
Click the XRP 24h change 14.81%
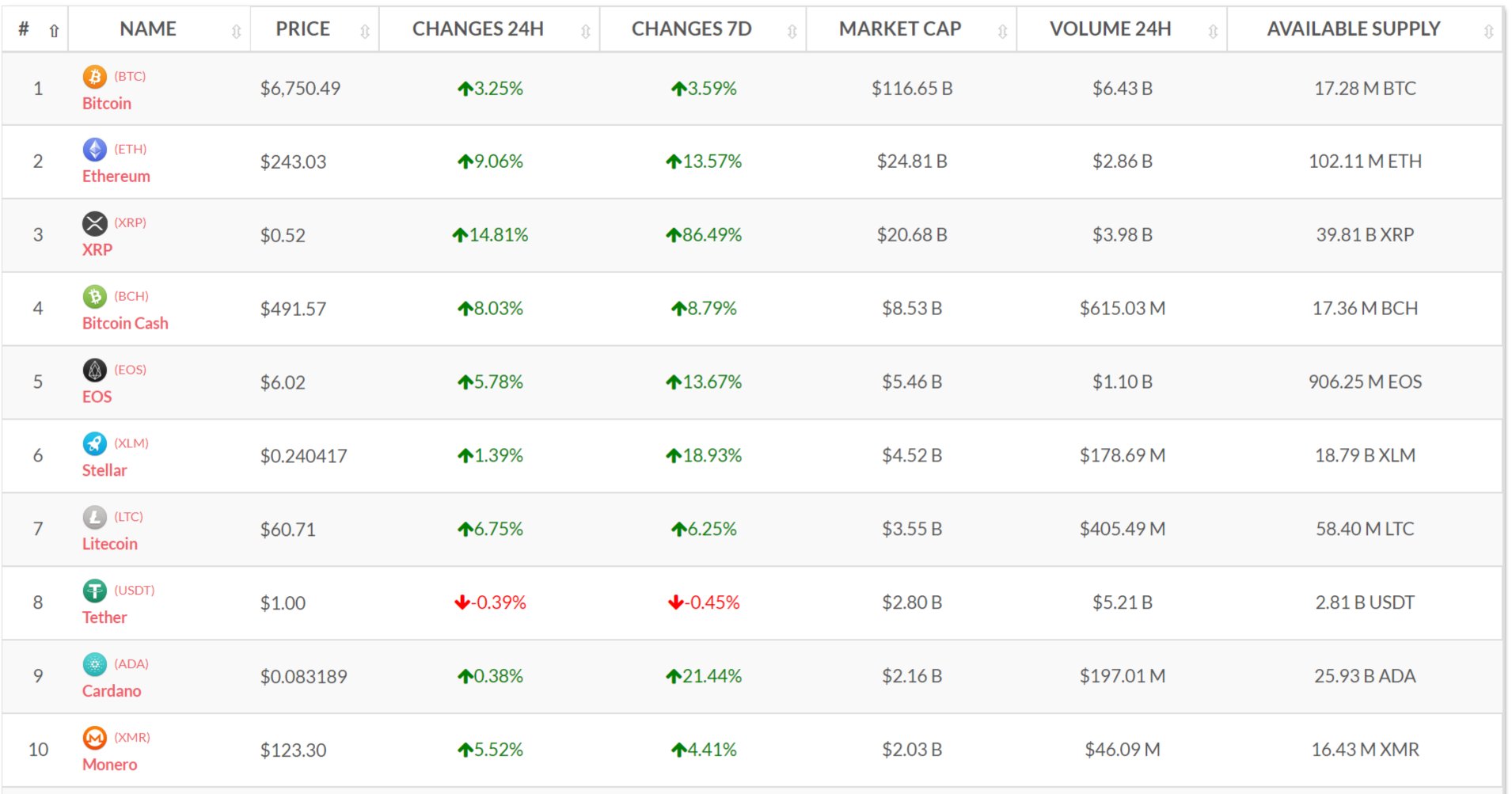click(x=490, y=235)
